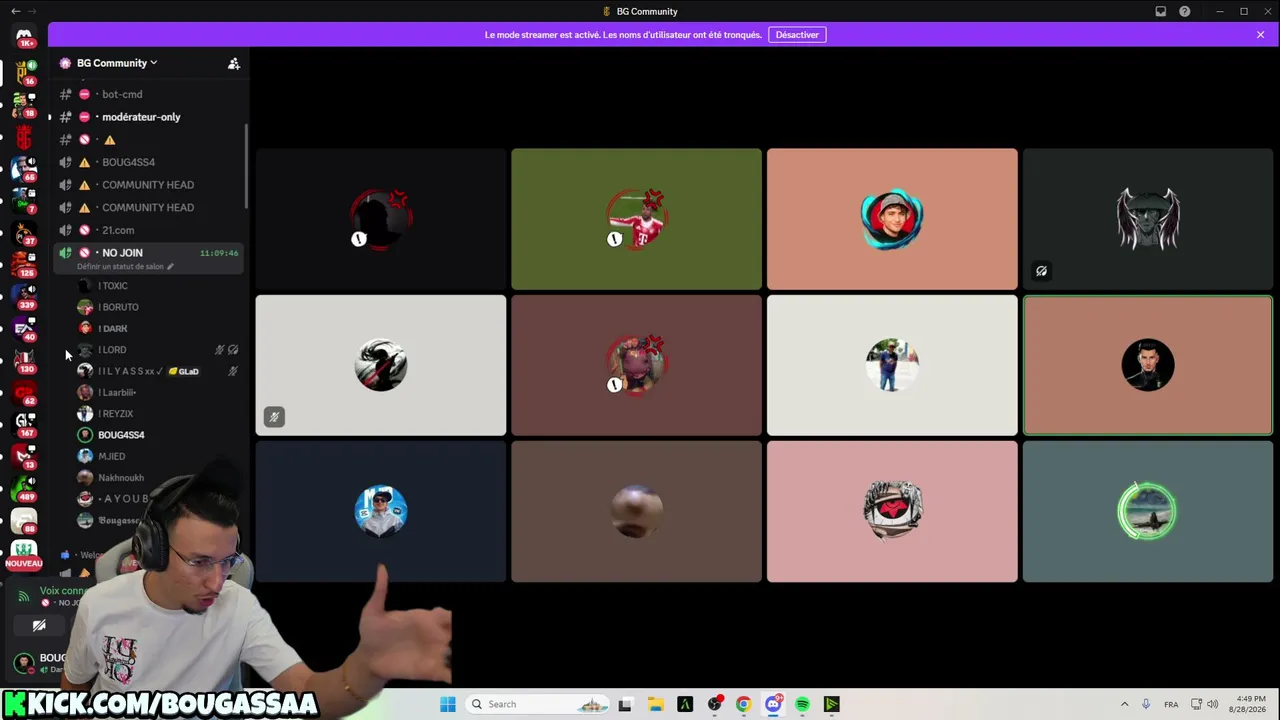Open the server icon with badge 13
The image size is (1280, 720).
coord(24,457)
